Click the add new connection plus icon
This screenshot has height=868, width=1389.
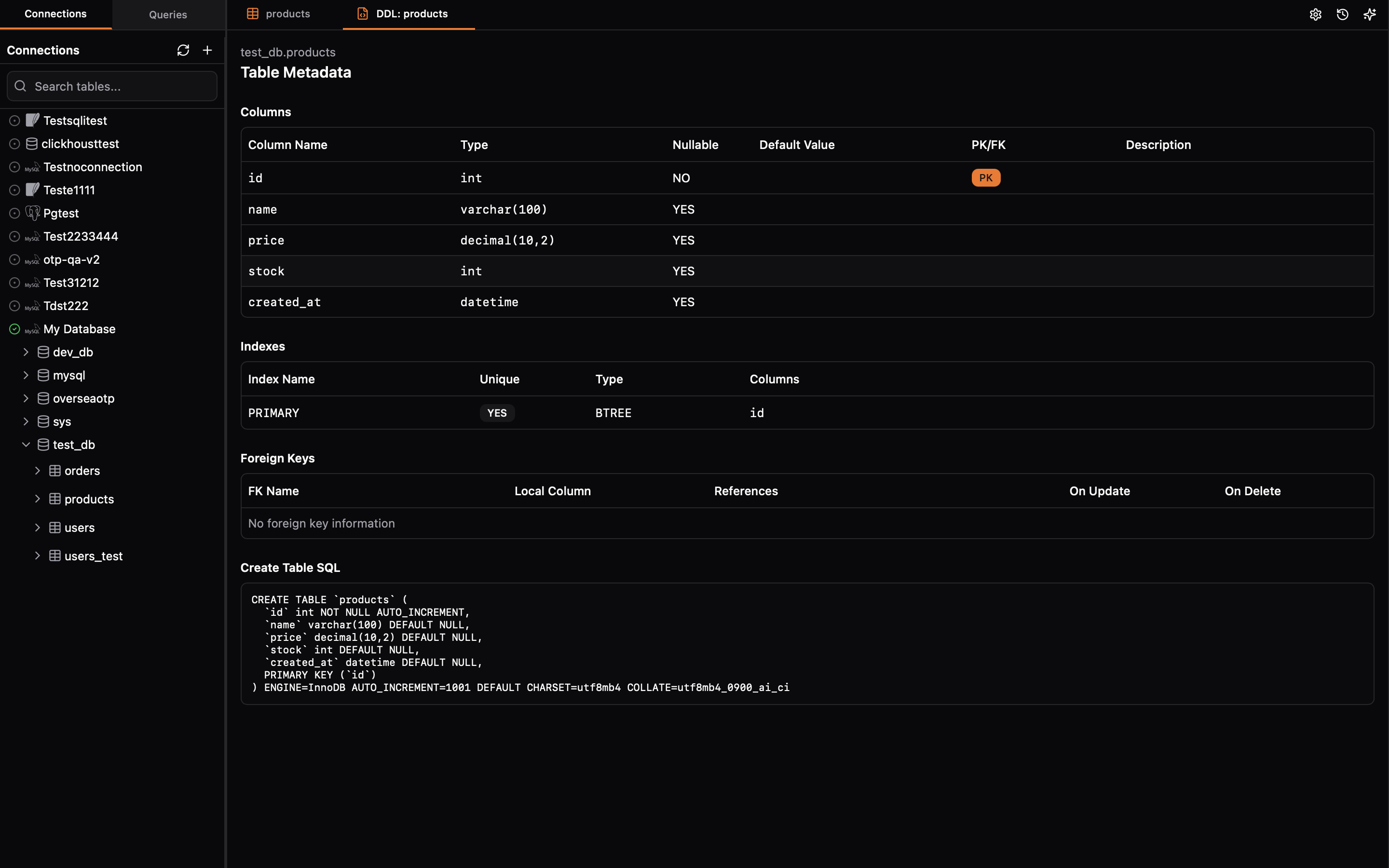(207, 51)
